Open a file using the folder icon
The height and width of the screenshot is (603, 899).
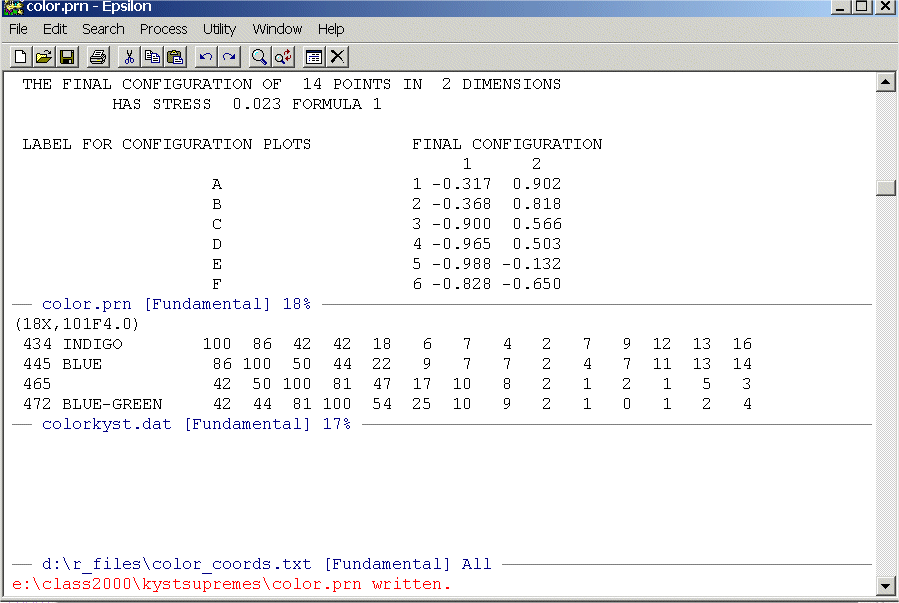tap(44, 57)
